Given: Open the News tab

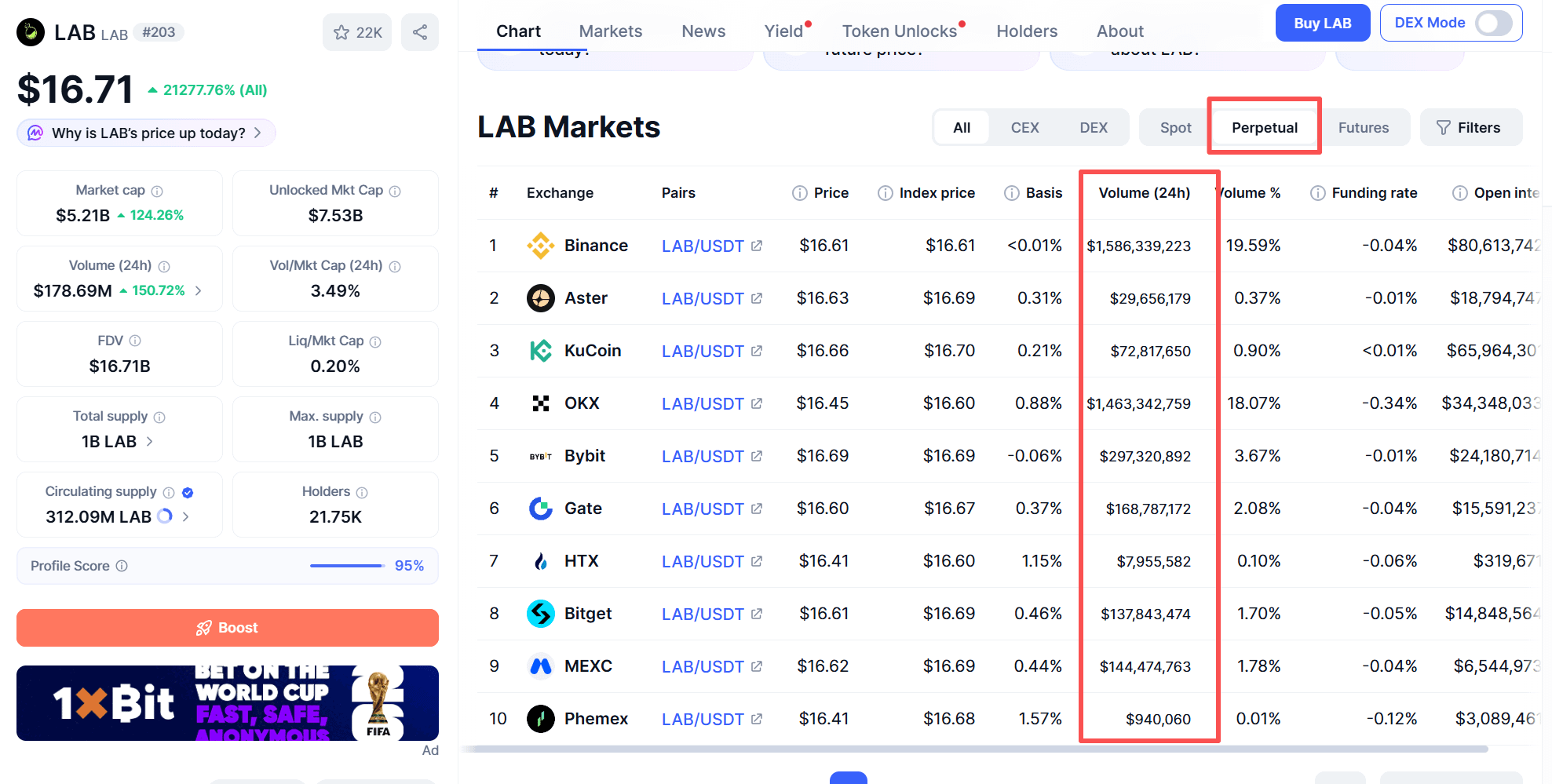Looking at the screenshot, I should pyautogui.click(x=703, y=31).
